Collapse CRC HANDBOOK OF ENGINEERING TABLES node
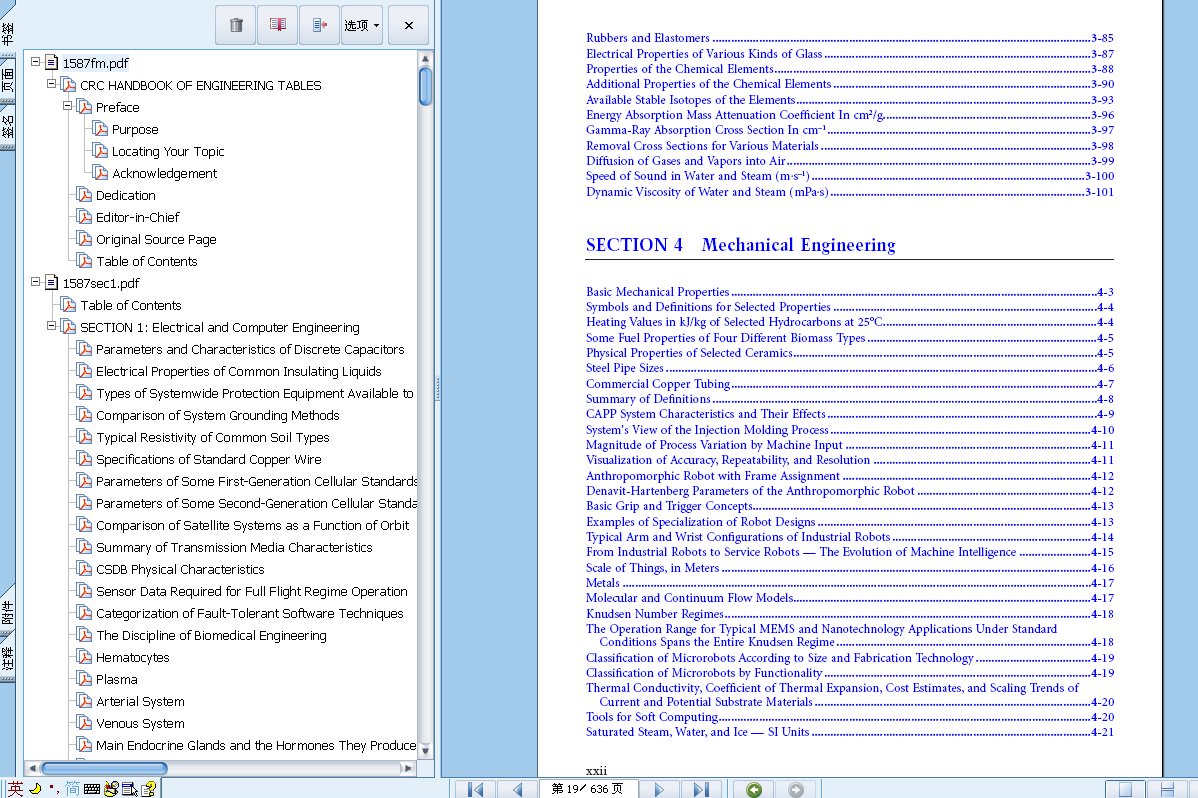Image resolution: width=1198 pixels, height=798 pixels. click(x=51, y=84)
